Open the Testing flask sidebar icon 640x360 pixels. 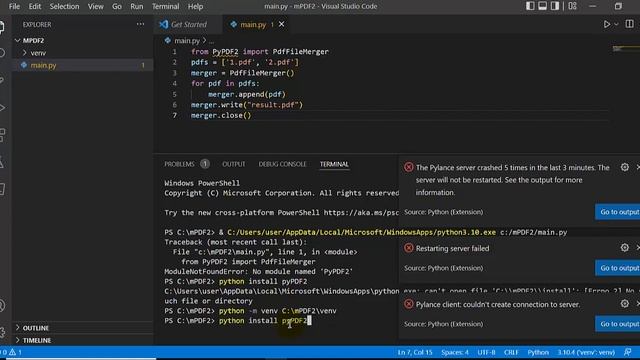[2, 162]
